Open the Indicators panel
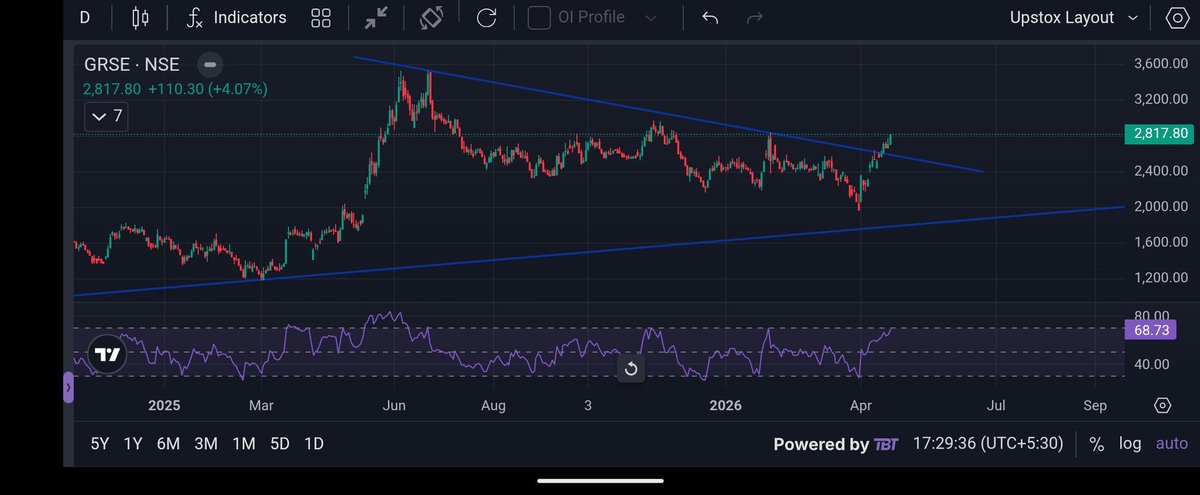Screen dimensions: 1200x495 (x=236, y=18)
